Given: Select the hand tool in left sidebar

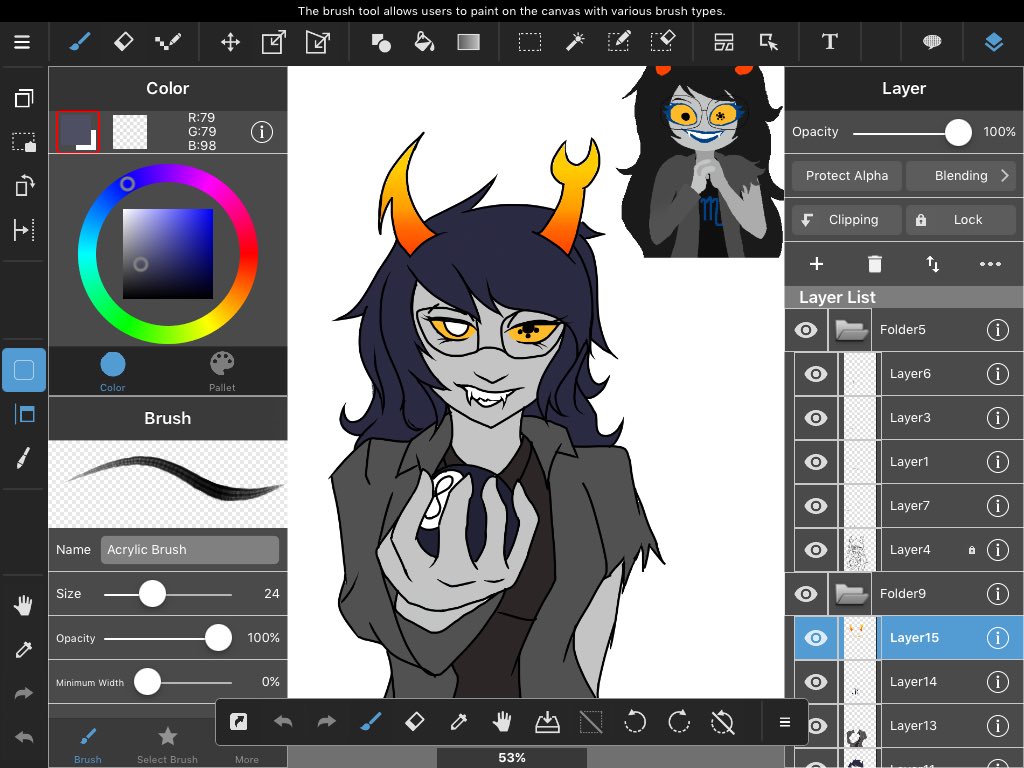Looking at the screenshot, I should [24, 605].
